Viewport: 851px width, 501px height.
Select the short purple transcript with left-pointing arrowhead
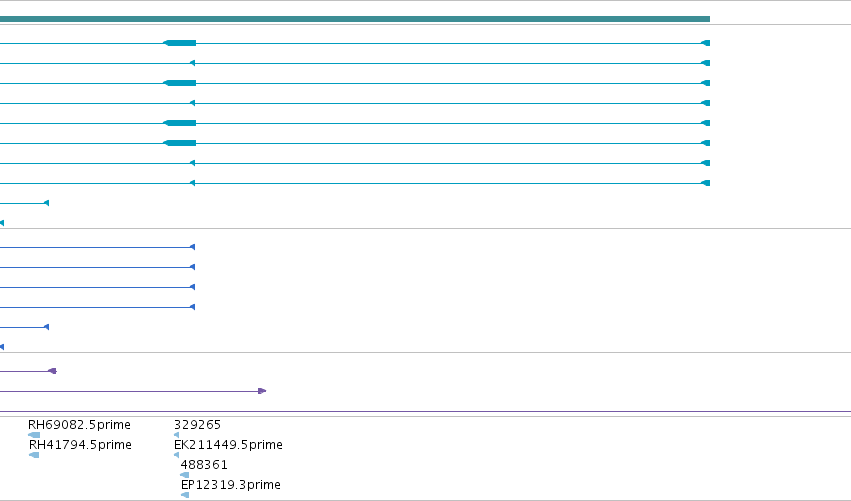28,371
